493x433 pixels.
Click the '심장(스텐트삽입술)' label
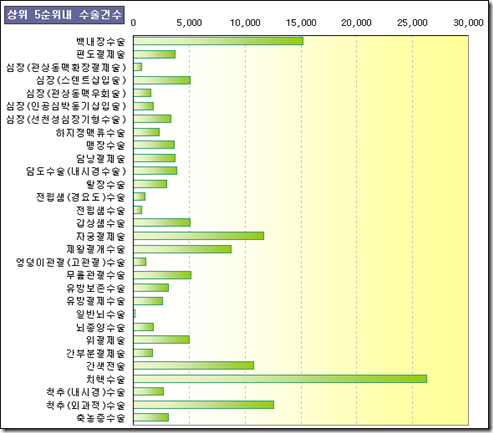[81, 80]
